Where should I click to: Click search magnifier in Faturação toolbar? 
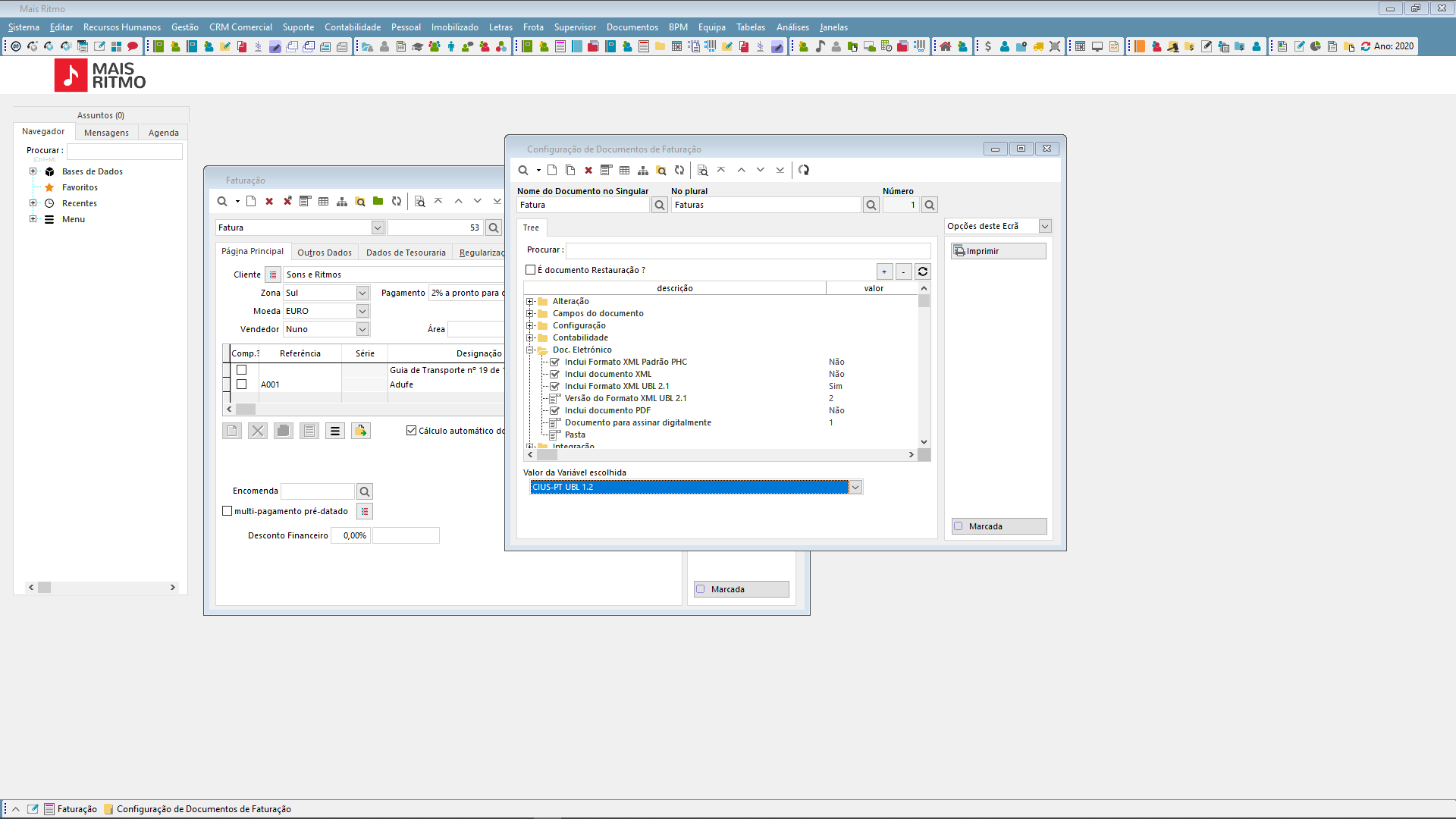pyautogui.click(x=222, y=201)
